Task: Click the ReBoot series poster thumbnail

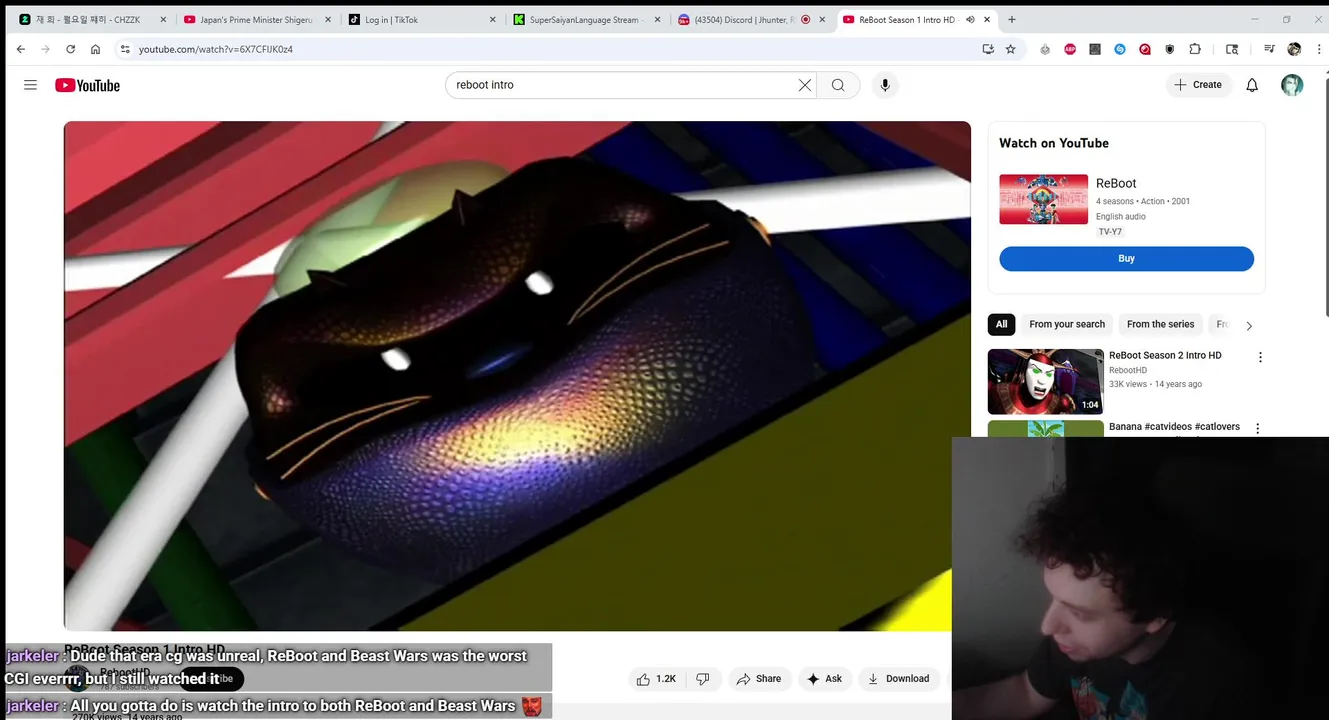Action: click(x=1043, y=199)
